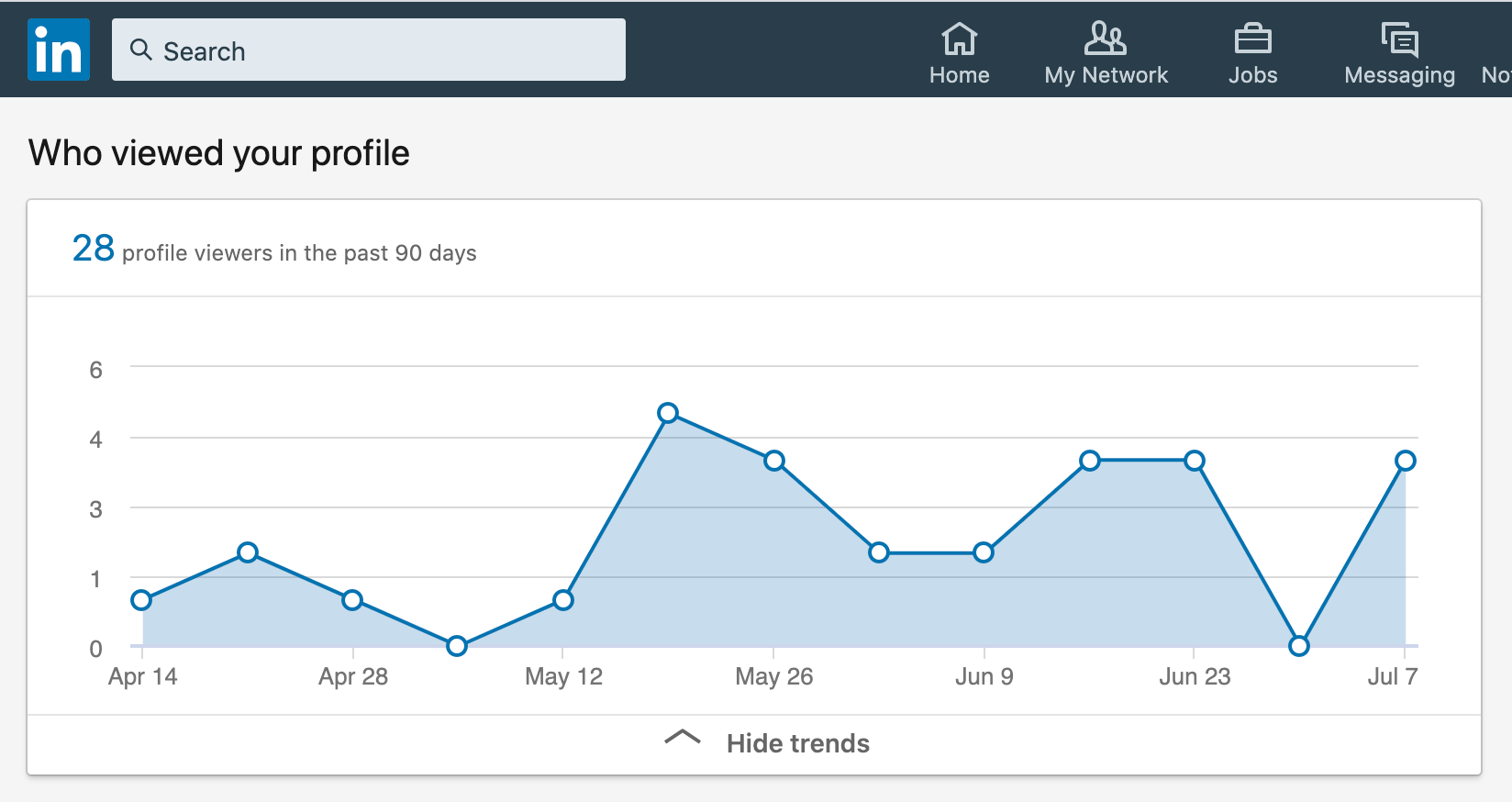Select the data point after Apr 14
The width and height of the screenshot is (1512, 802).
tap(248, 552)
